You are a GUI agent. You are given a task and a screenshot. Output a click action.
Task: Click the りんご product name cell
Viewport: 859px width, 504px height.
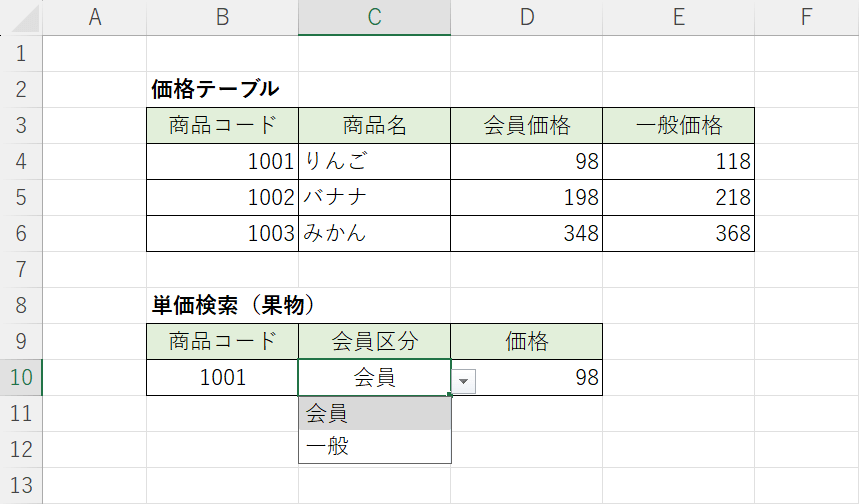[374, 161]
